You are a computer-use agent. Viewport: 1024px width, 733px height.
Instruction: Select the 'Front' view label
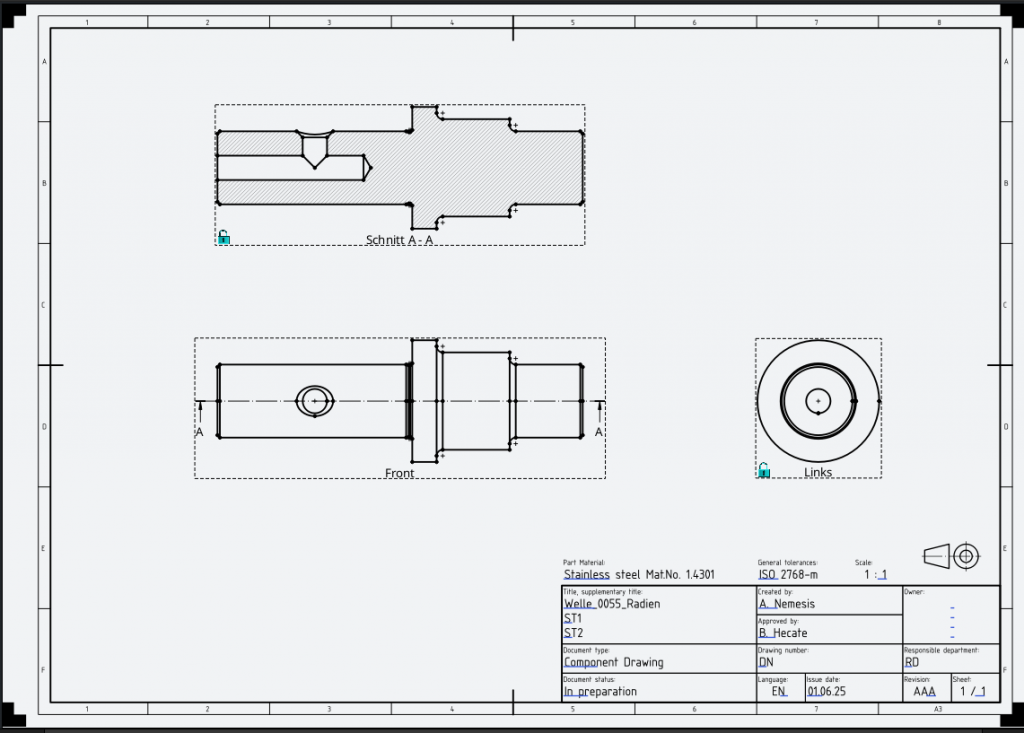pos(399,473)
